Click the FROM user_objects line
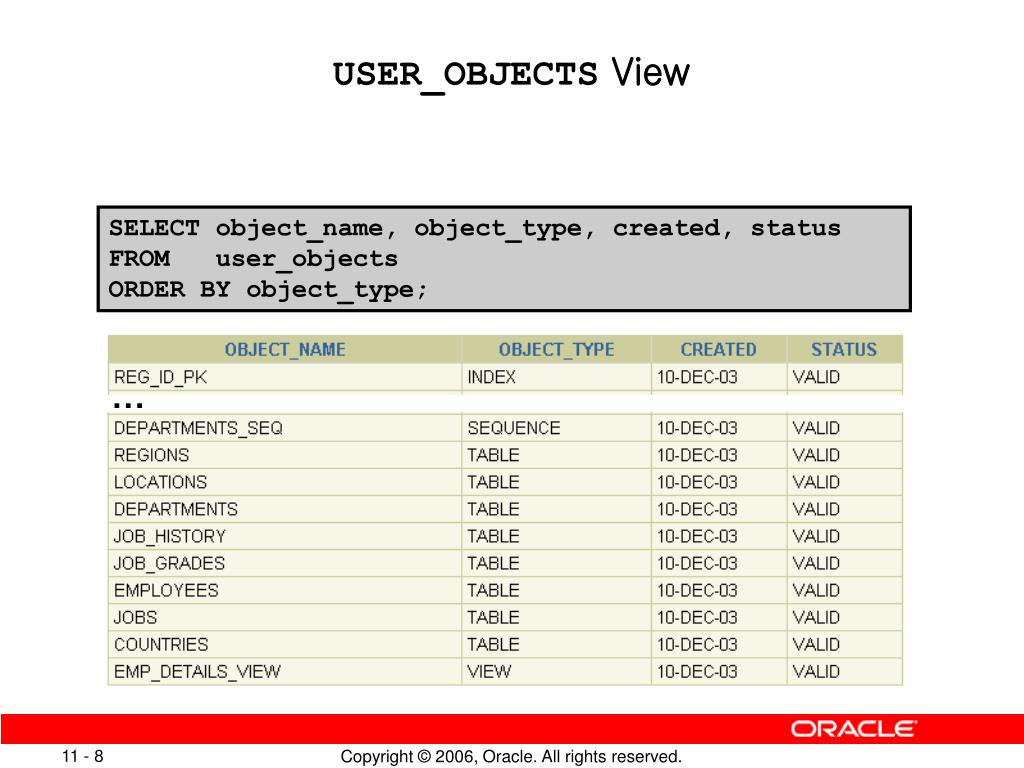Viewport: 1024px width, 768px height. coord(253,259)
